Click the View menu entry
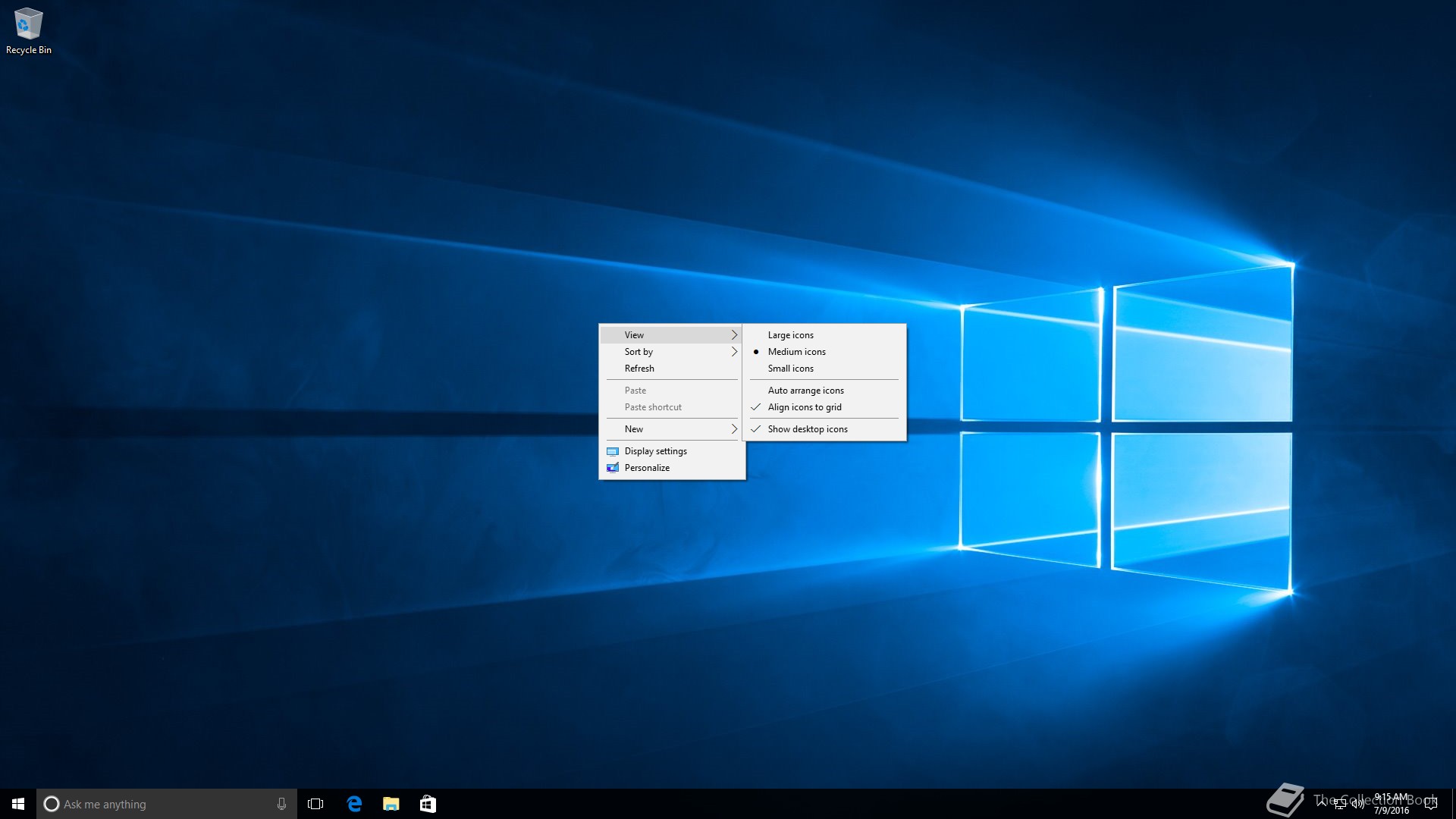Screen dimensions: 1456x819 point(672,335)
